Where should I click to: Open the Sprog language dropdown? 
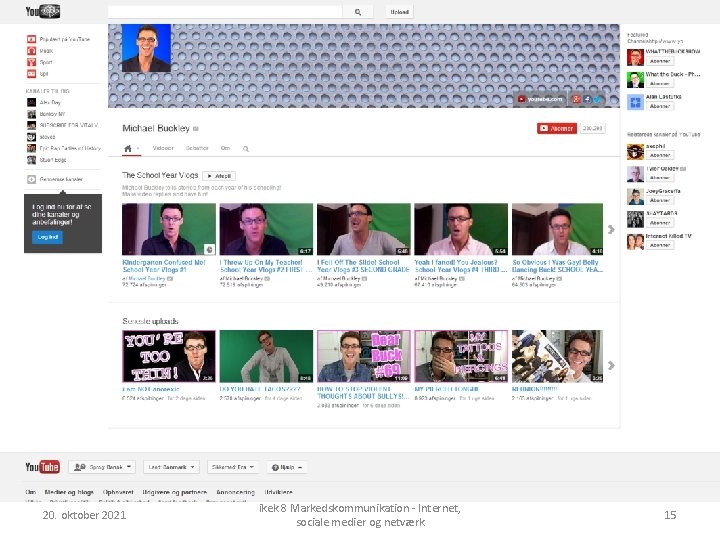tap(102, 467)
